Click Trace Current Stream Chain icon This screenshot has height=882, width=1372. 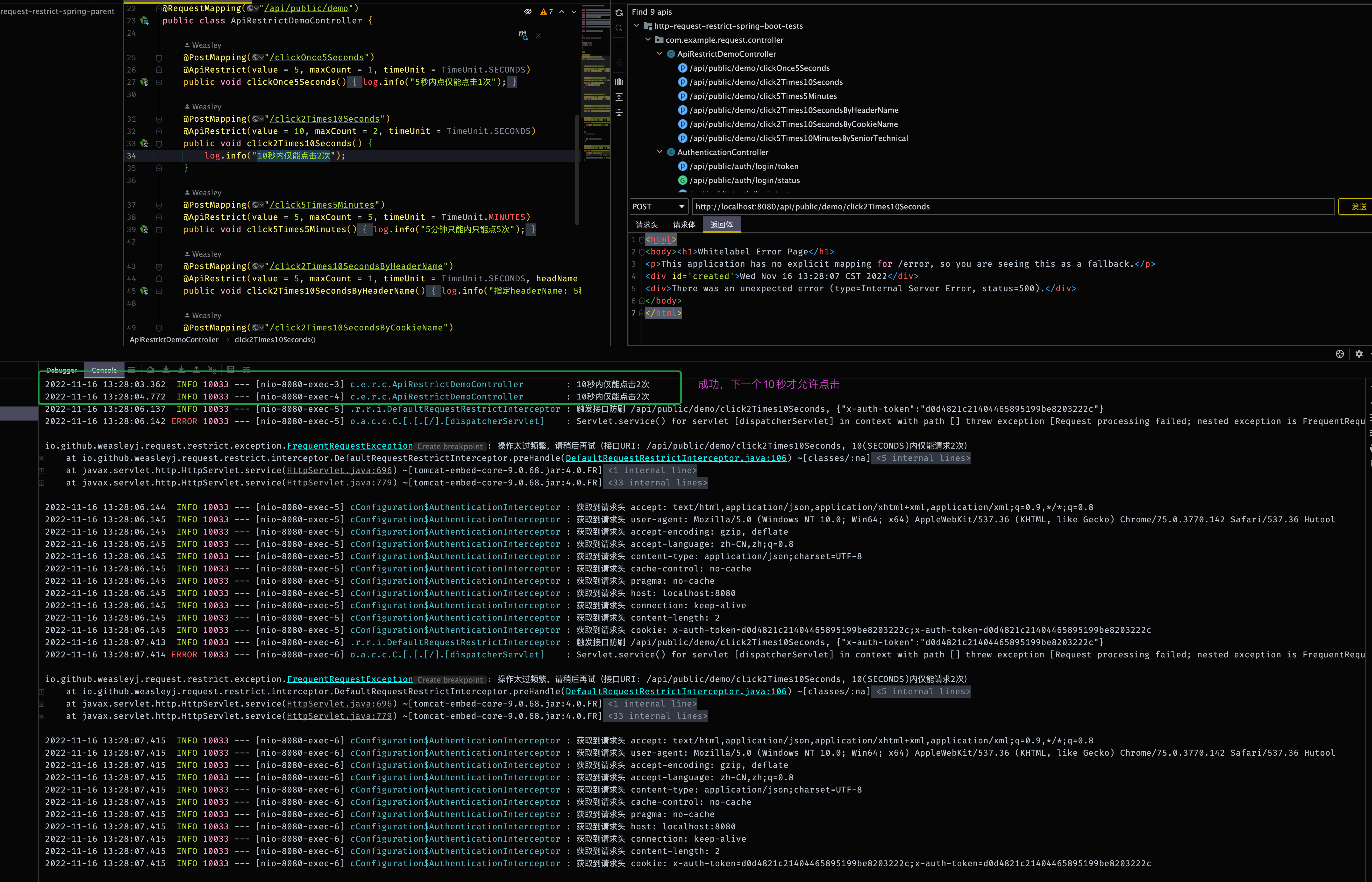coord(246,370)
